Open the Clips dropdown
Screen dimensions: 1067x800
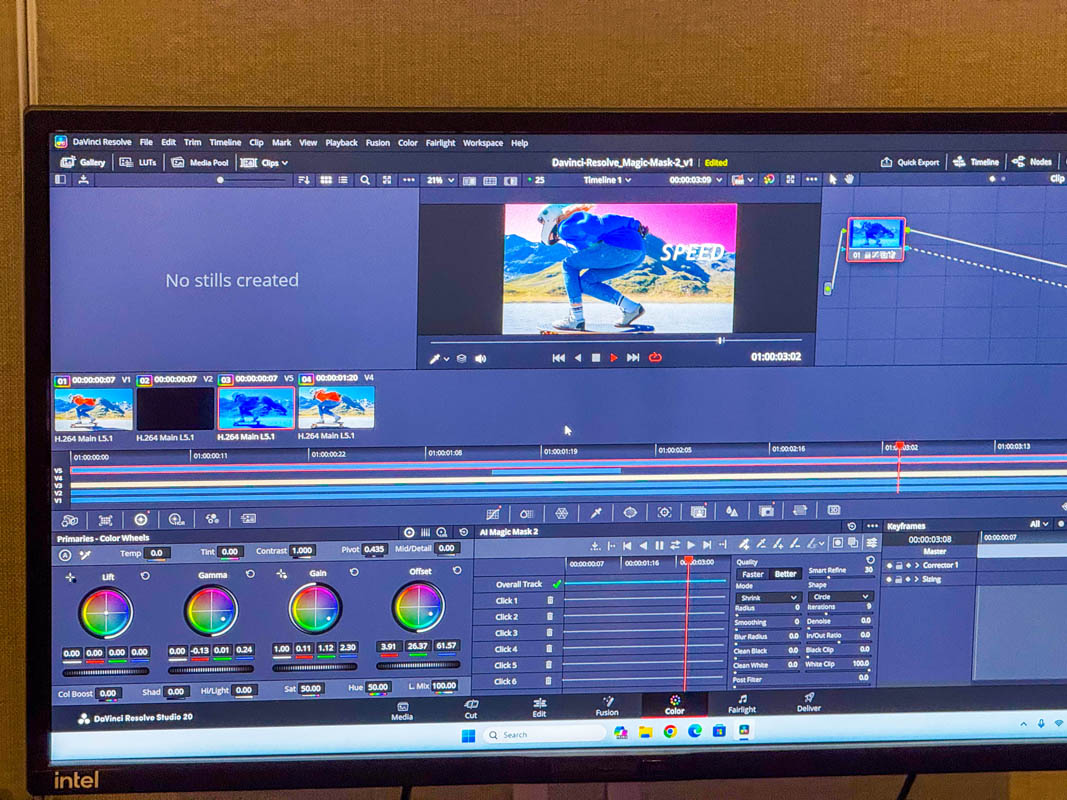tap(265, 163)
